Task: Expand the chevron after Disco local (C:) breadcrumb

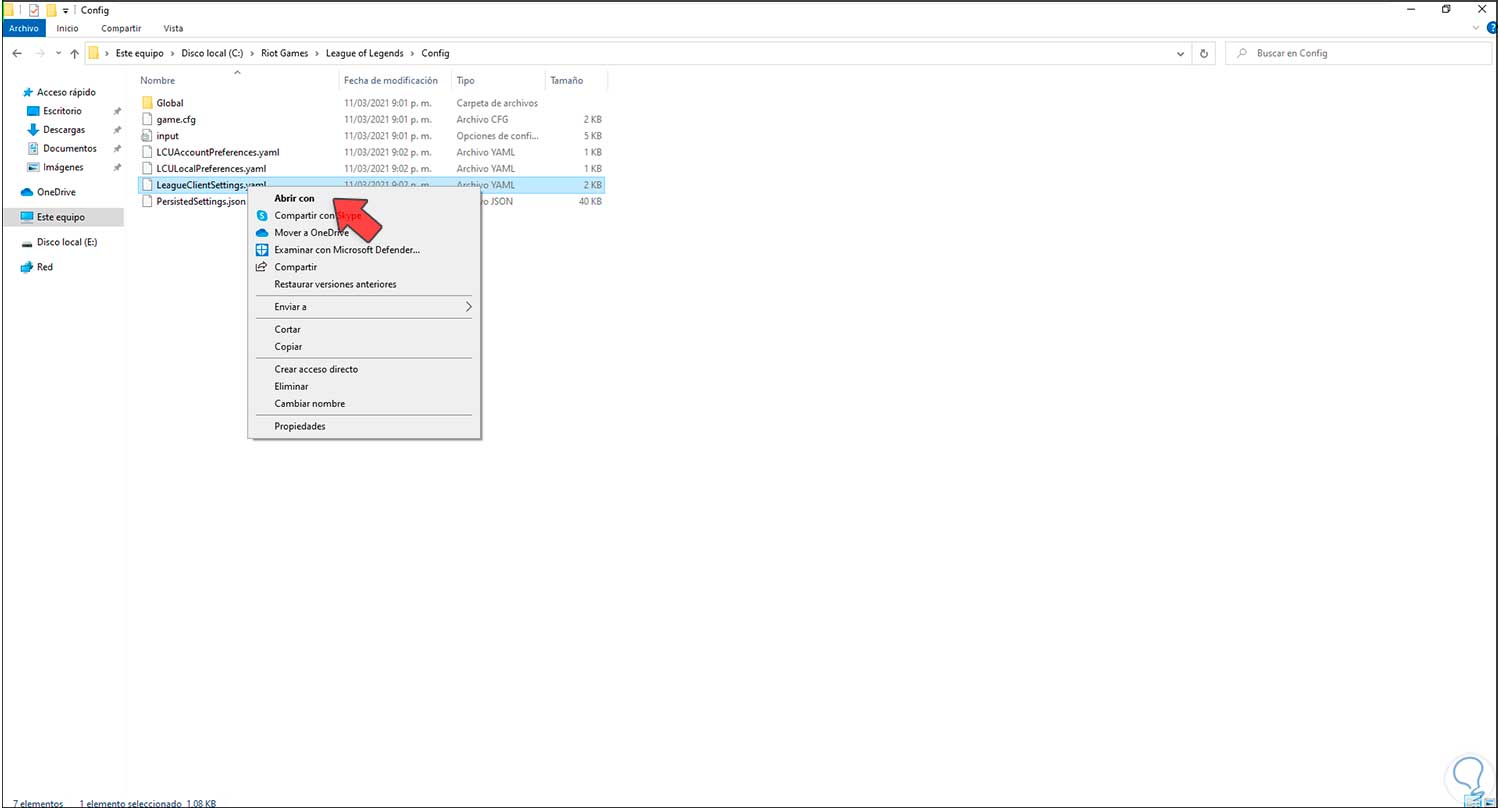Action: 253,53
